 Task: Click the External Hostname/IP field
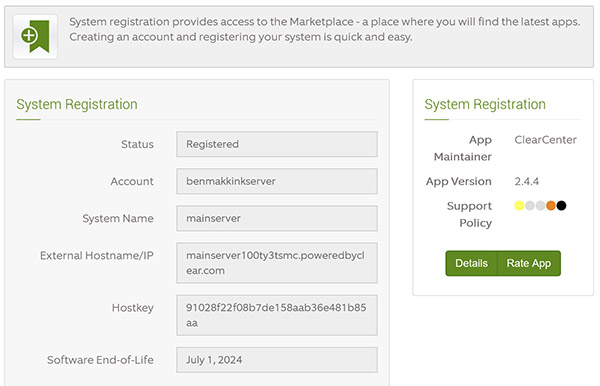pyautogui.click(x=277, y=263)
